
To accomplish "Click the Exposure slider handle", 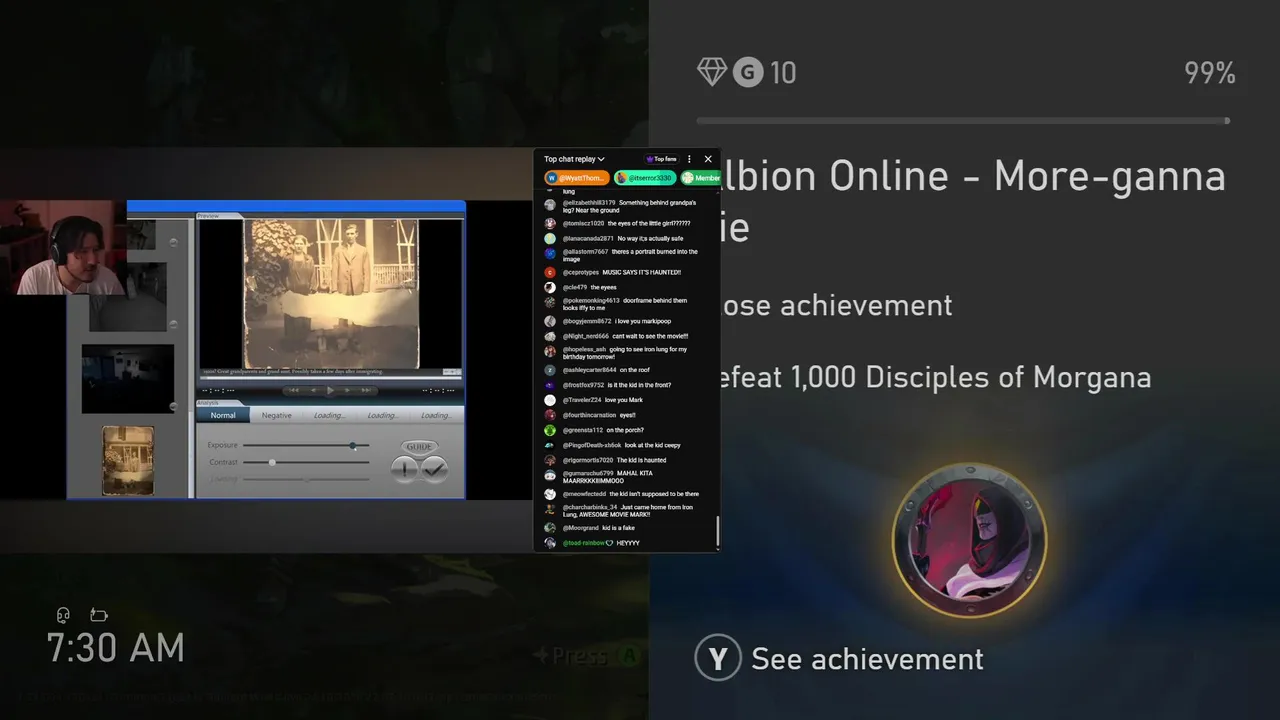I will tap(353, 446).
